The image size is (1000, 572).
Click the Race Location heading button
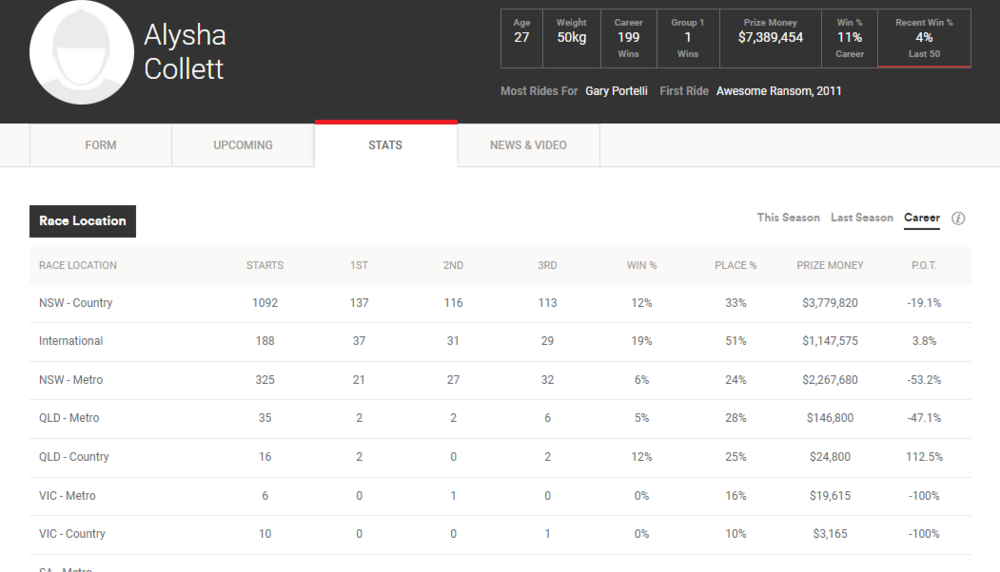[x=83, y=221]
